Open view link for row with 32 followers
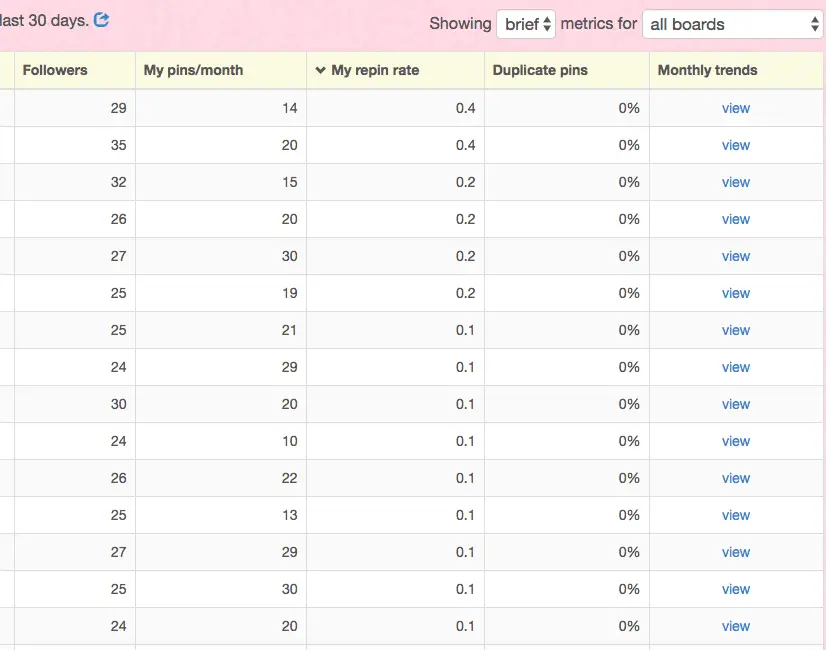 click(x=735, y=182)
